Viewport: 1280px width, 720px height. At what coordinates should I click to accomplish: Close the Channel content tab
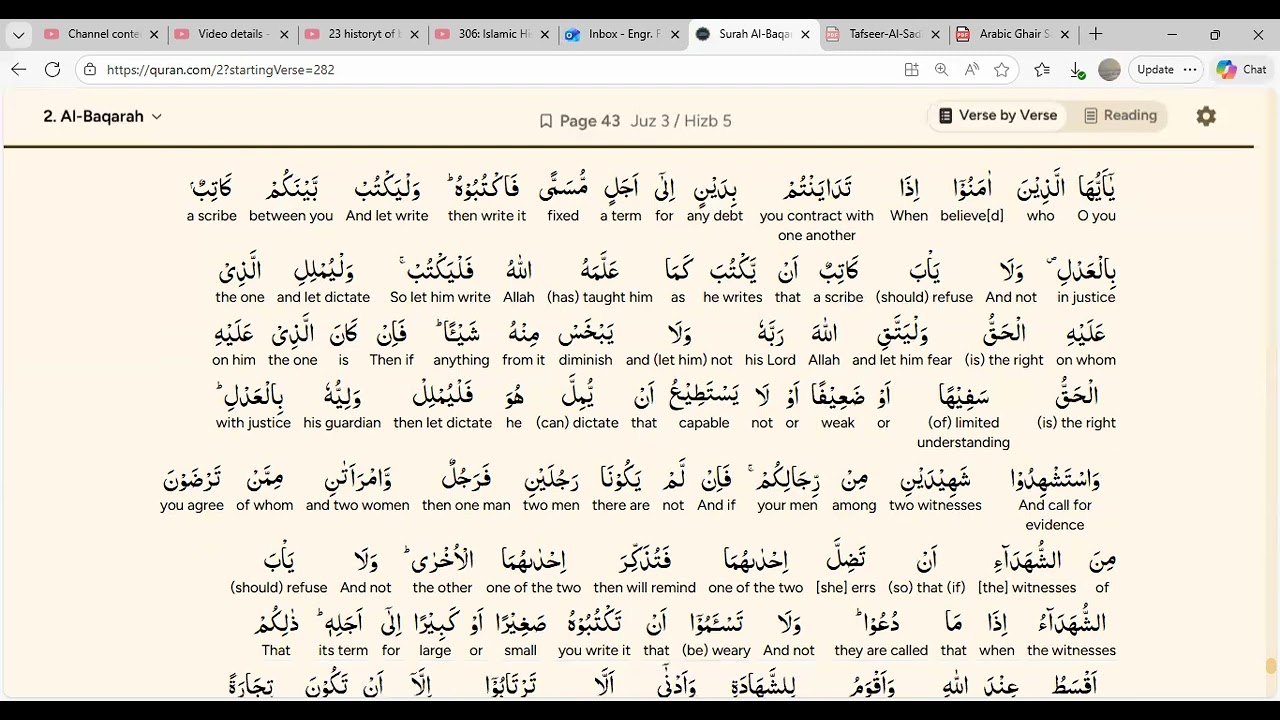coord(154,34)
